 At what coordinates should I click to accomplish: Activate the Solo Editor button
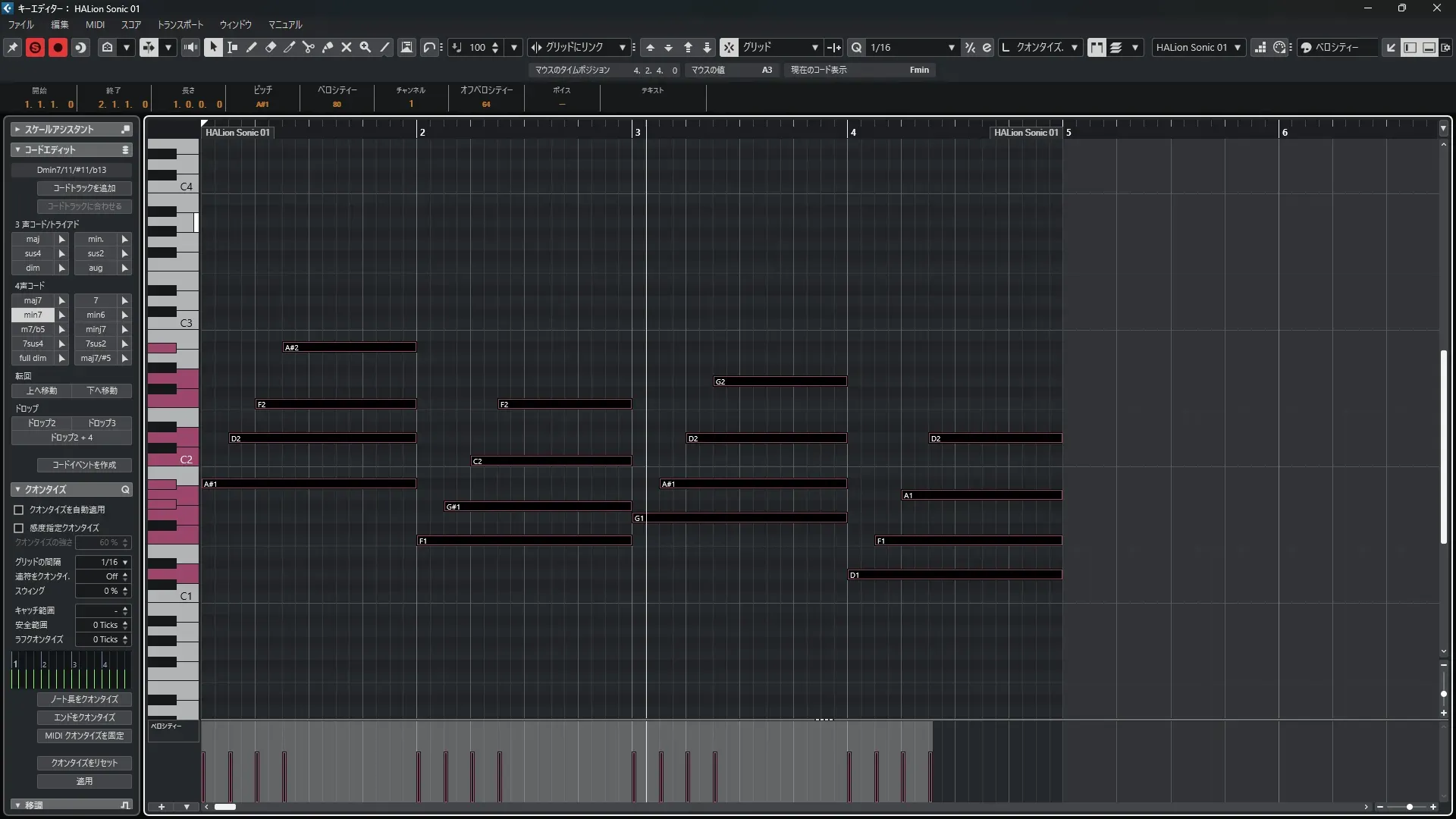[x=35, y=47]
